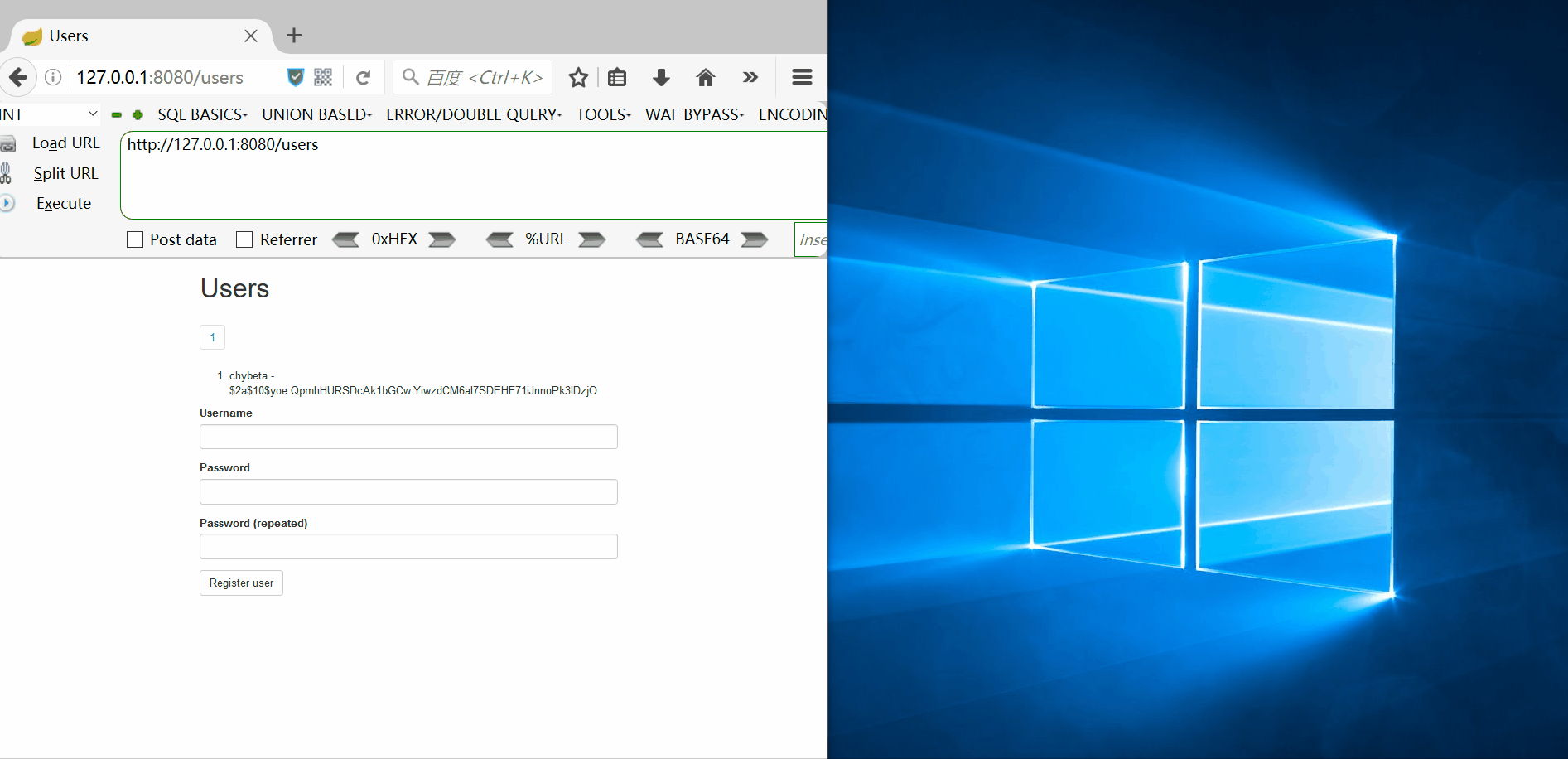
Task: Click the back navigation arrow
Action: click(18, 76)
